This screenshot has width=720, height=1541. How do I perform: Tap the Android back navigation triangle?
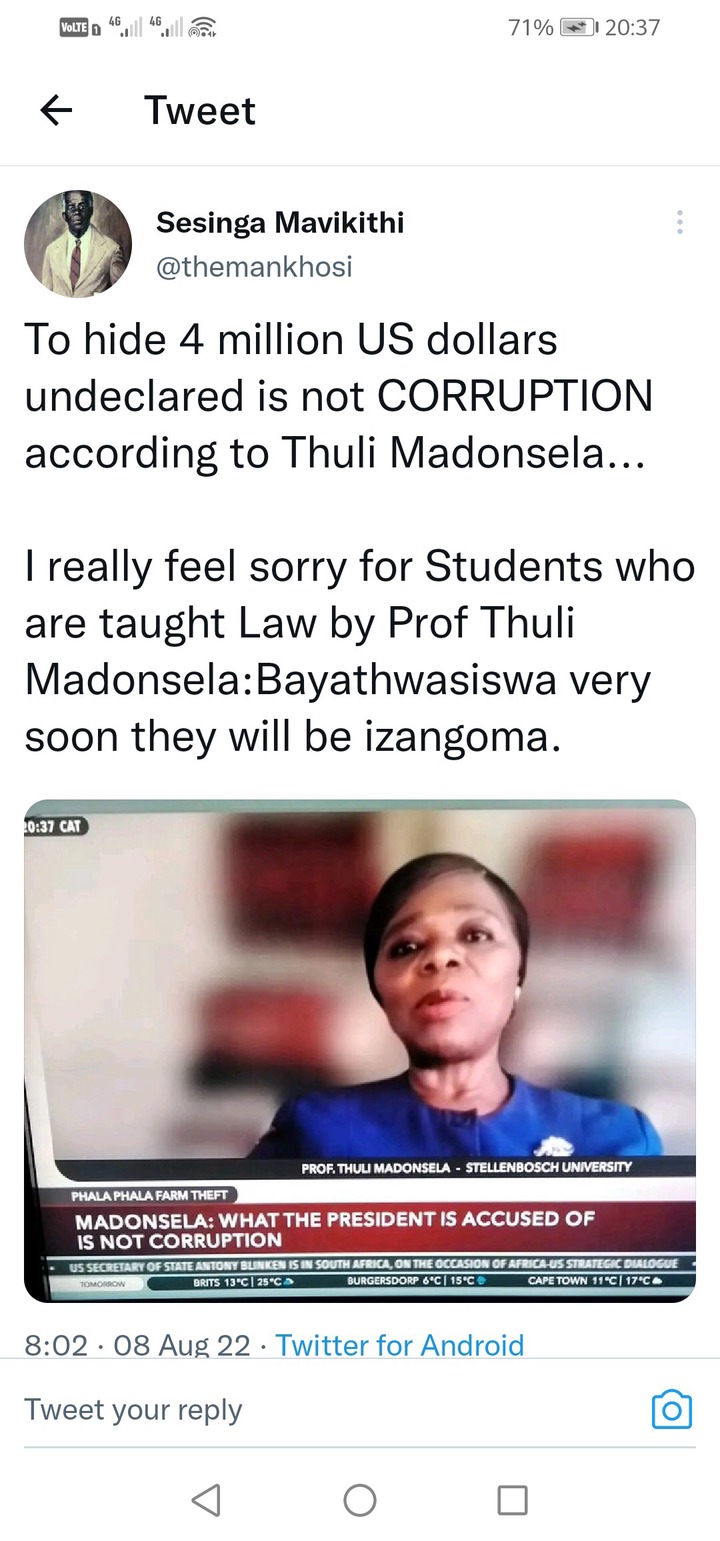(x=206, y=1499)
